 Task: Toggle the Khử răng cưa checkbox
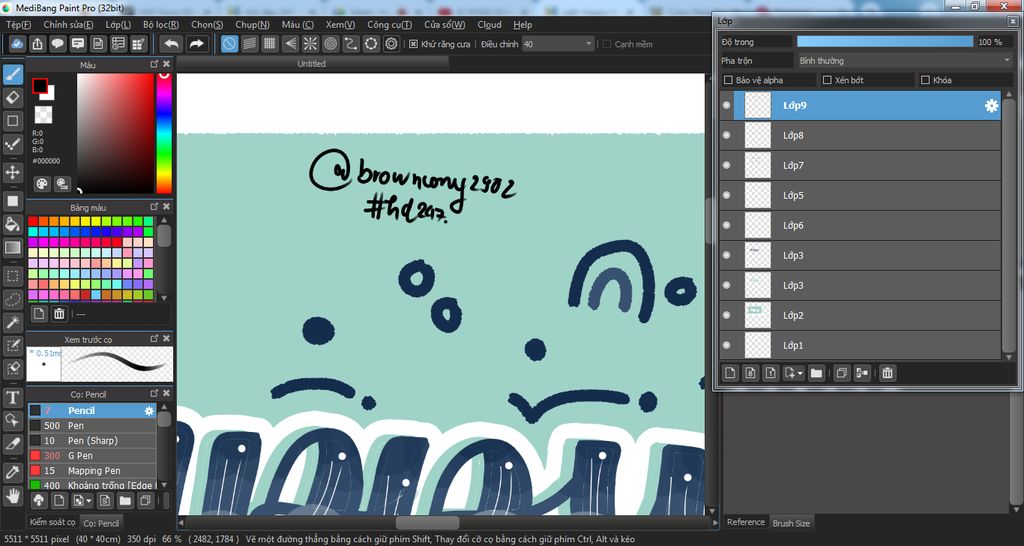click(x=413, y=44)
